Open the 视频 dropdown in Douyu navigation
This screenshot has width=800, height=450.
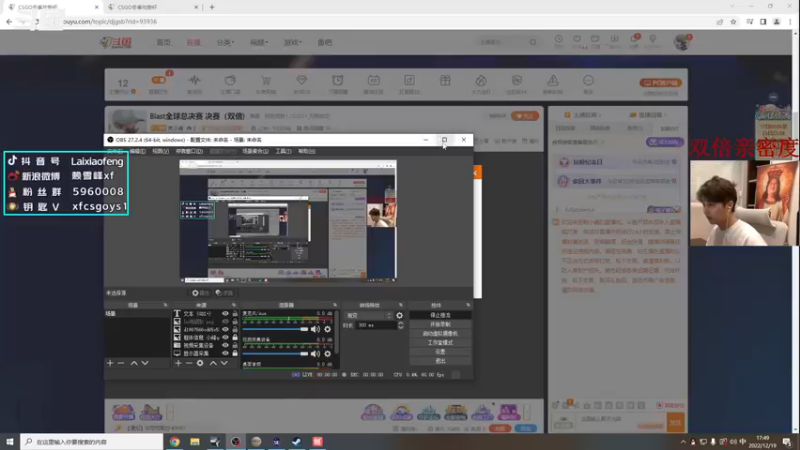(x=259, y=42)
